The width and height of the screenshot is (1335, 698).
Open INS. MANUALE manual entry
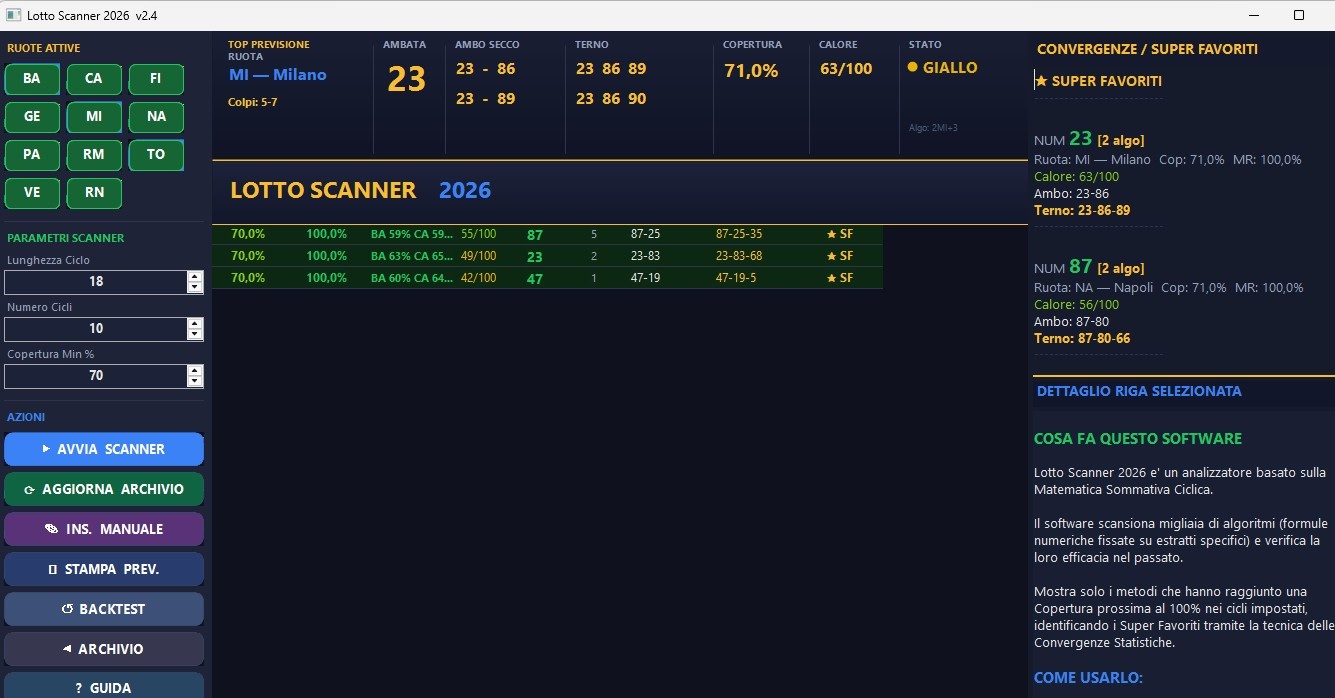(x=104, y=529)
